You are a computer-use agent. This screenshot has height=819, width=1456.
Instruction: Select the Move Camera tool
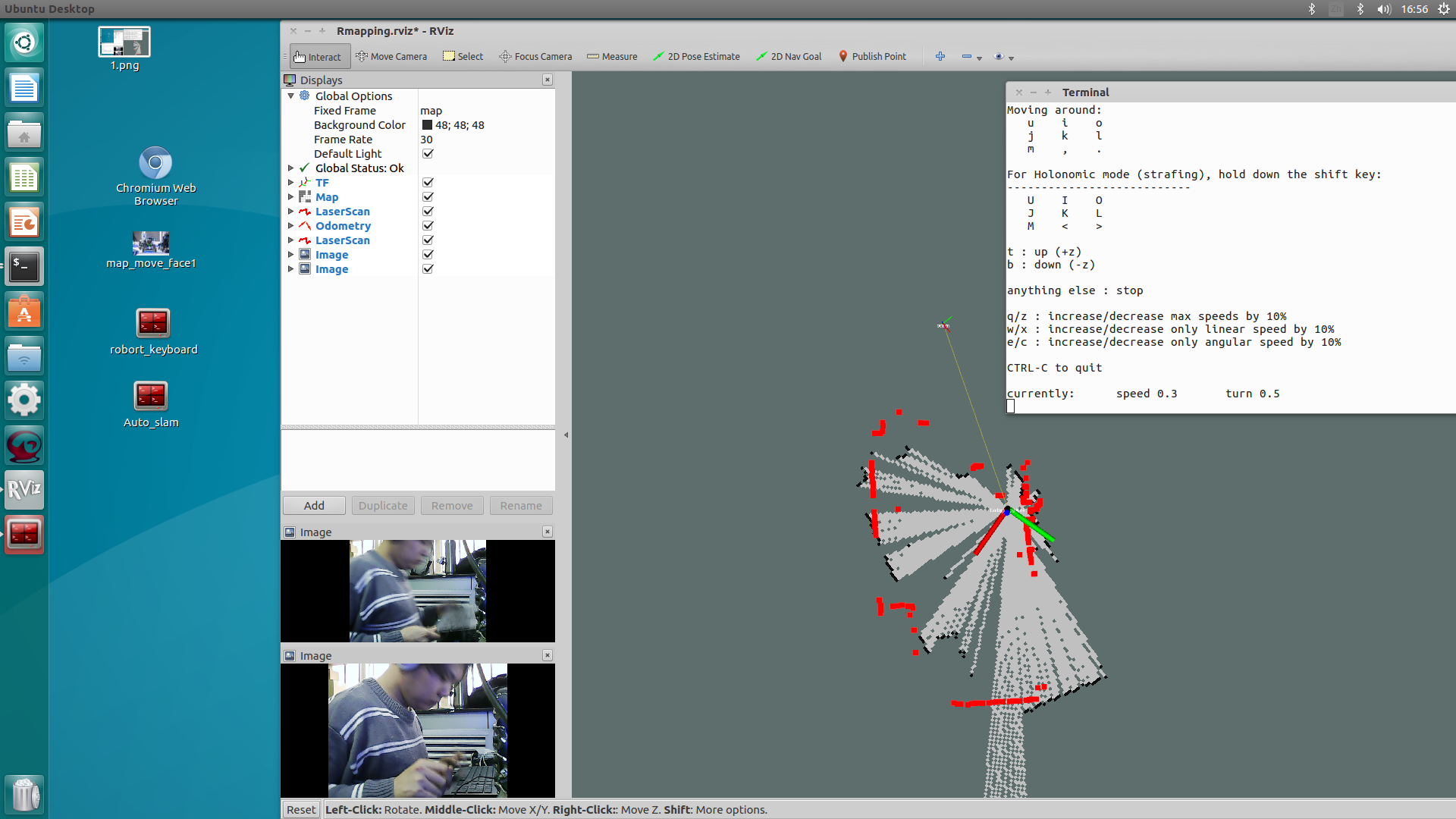coord(391,57)
